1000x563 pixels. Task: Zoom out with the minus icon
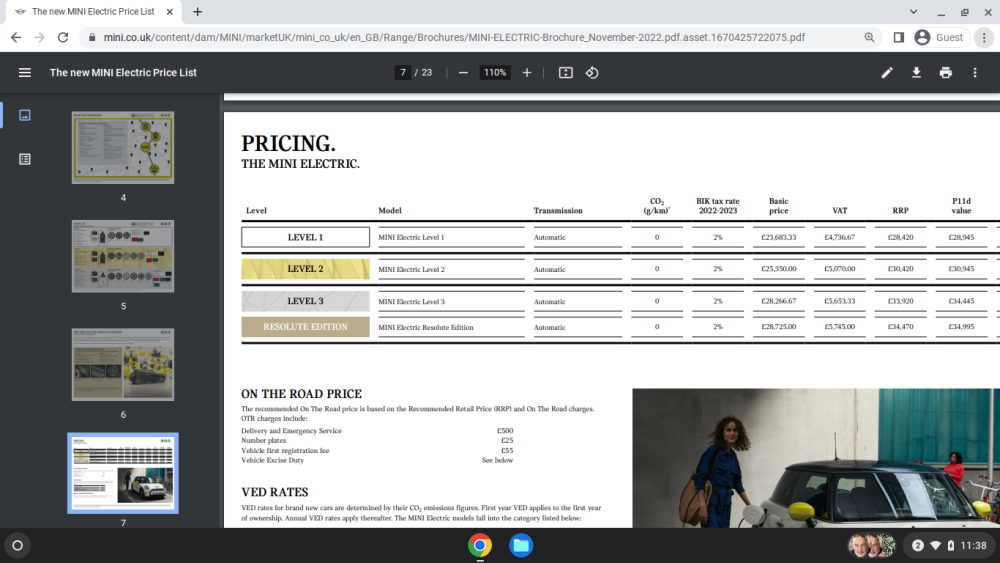(x=464, y=73)
